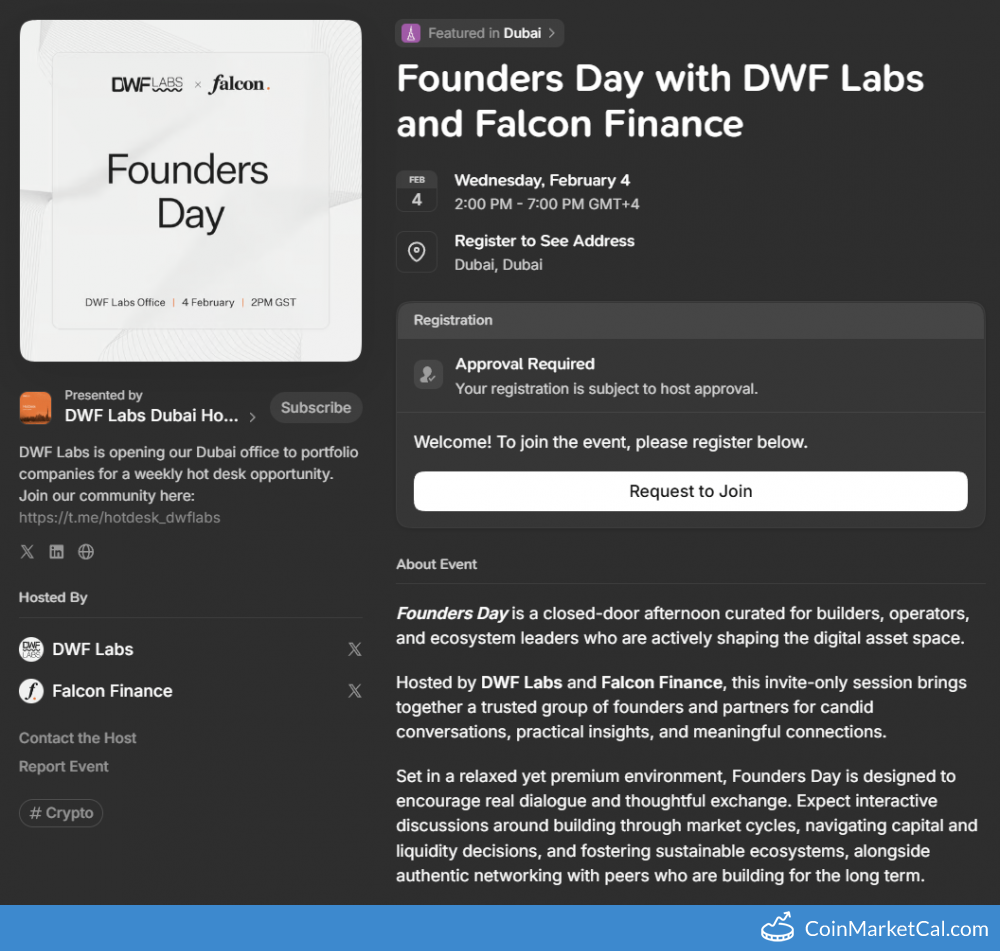
Task: Expand the DWF Labs Dubai presenter chevron
Action: pos(252,417)
